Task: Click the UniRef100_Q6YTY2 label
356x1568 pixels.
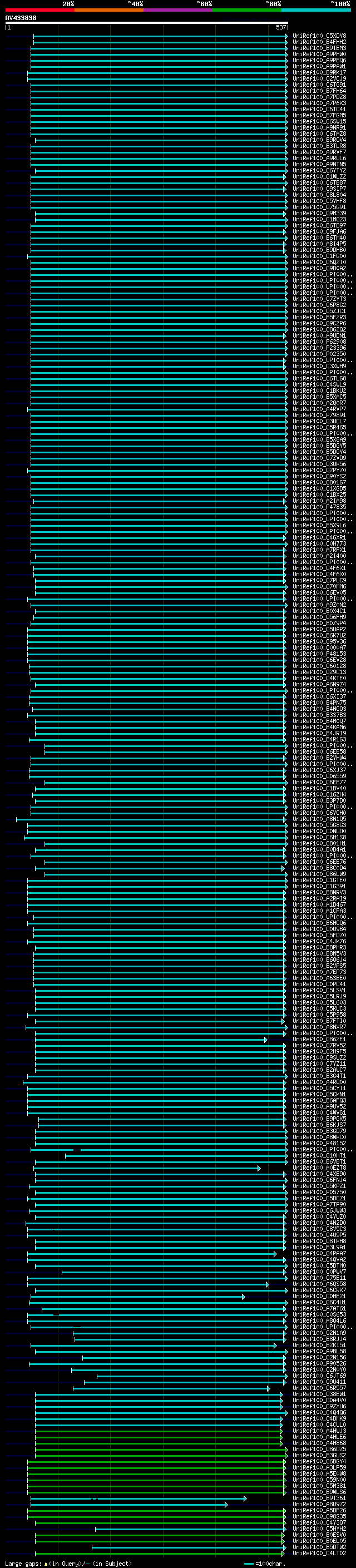Action: pos(319,170)
